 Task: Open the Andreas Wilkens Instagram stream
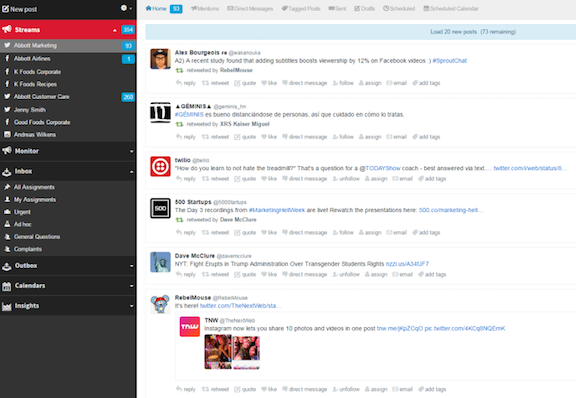pos(68,135)
